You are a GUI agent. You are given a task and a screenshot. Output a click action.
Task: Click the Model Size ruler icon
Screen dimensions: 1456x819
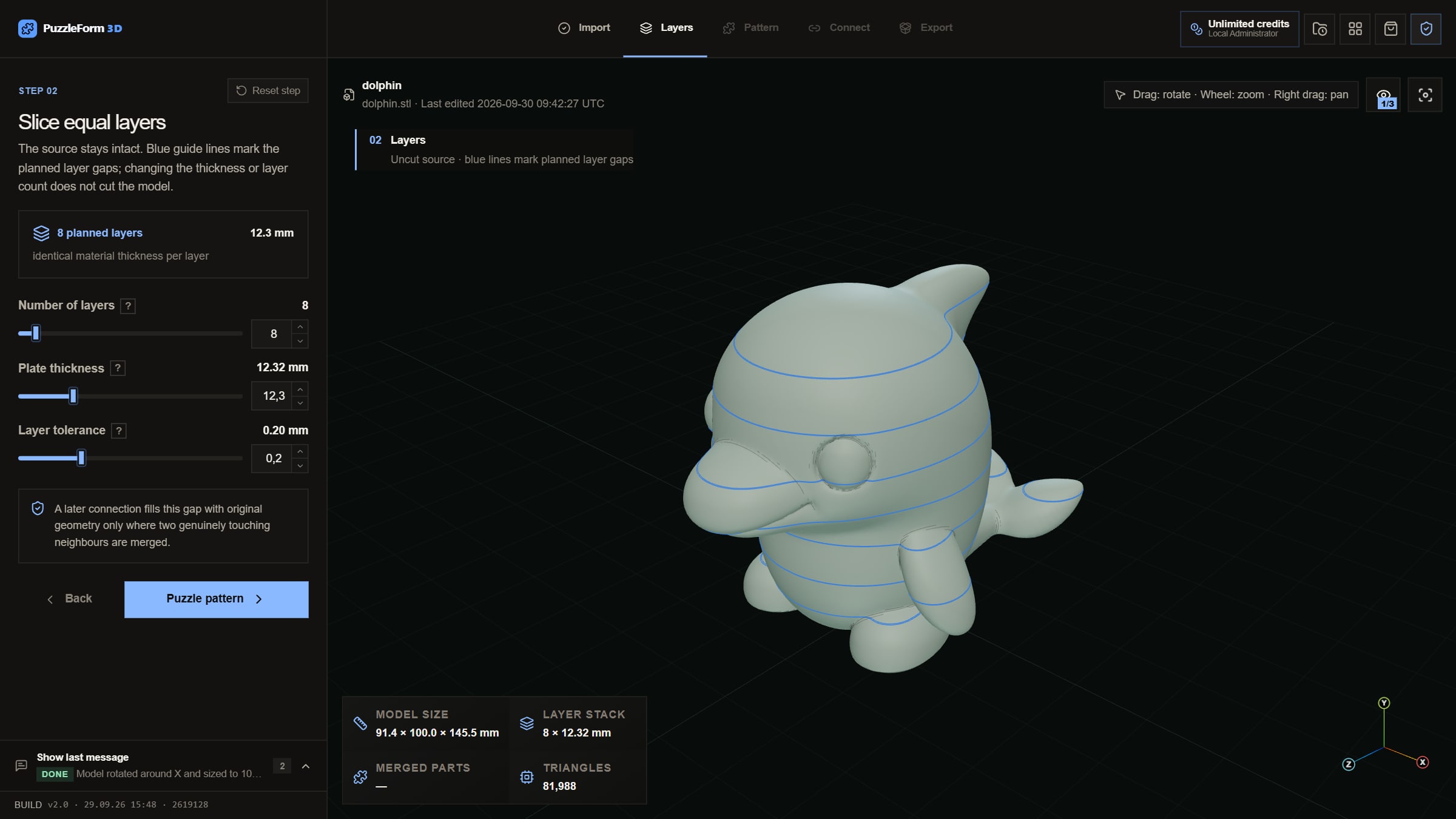click(x=360, y=723)
